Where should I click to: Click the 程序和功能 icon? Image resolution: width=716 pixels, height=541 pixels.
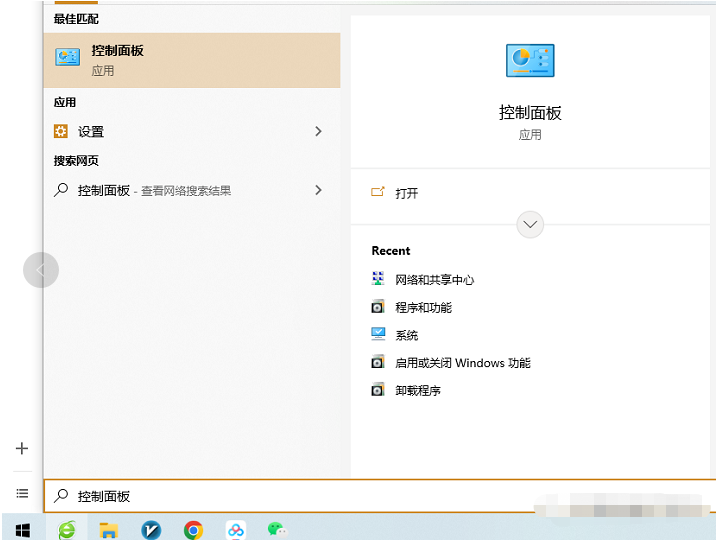click(378, 306)
